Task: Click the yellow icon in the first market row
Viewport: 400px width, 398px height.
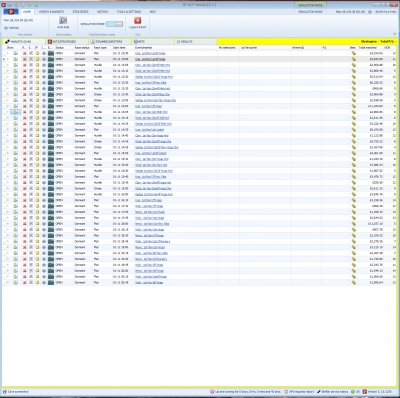Action: 38,53
